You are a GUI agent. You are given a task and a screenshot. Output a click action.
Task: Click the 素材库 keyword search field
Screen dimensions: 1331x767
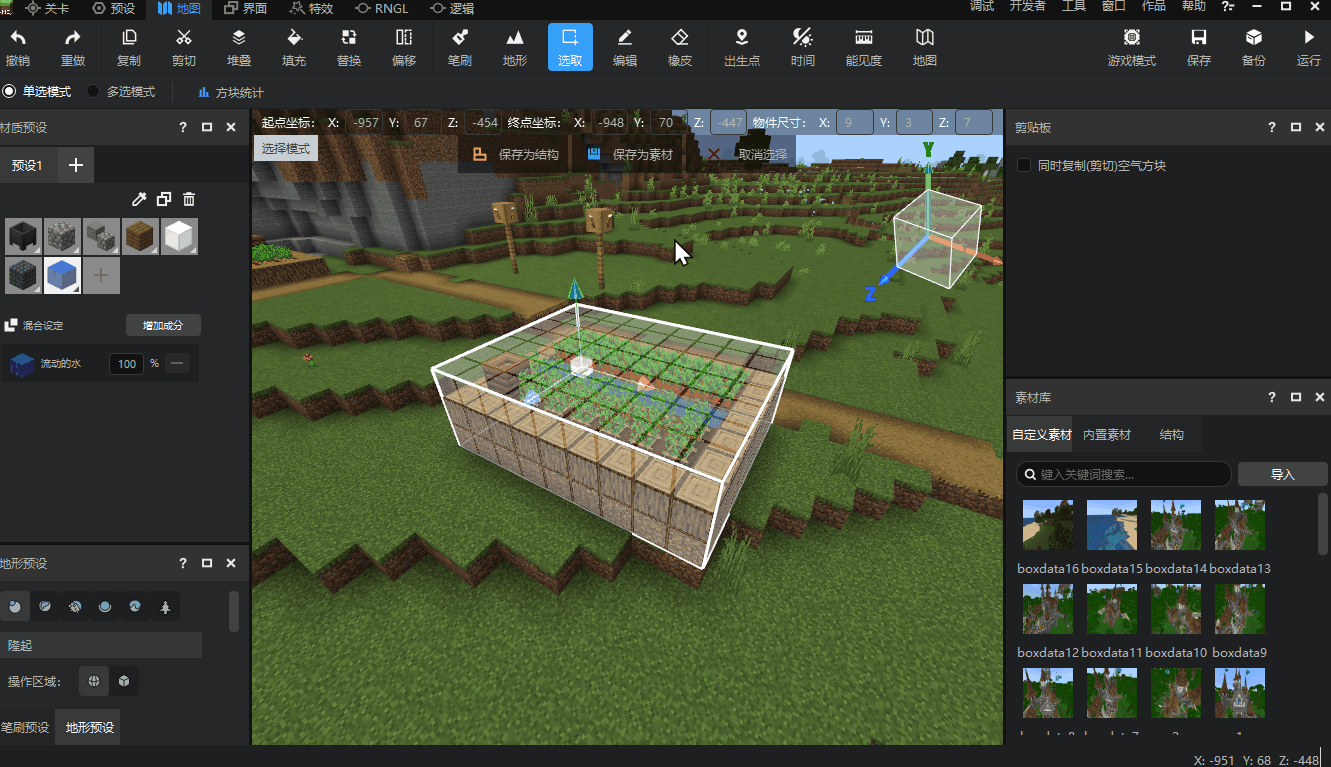click(1124, 474)
